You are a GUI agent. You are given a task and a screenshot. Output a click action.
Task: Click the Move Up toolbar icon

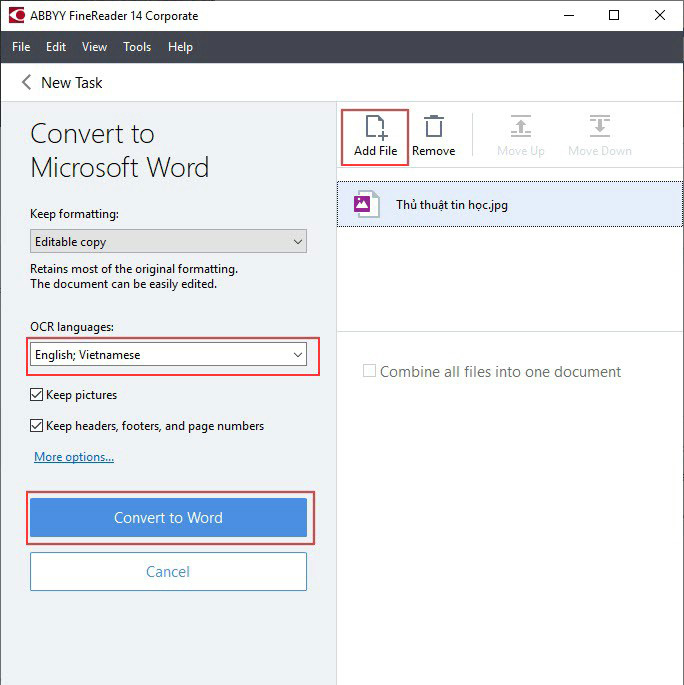(x=520, y=127)
